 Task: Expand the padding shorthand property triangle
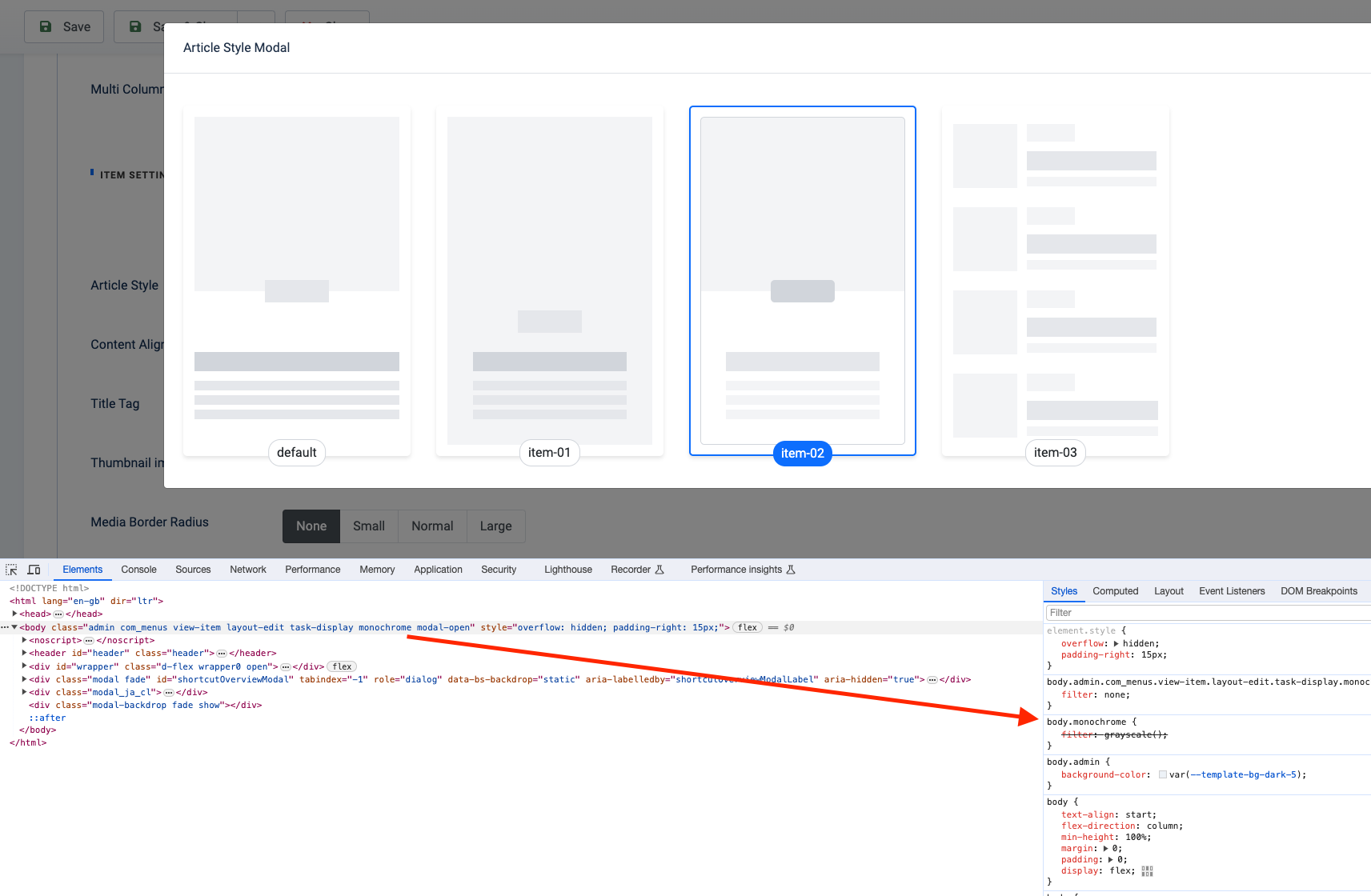point(1110,859)
